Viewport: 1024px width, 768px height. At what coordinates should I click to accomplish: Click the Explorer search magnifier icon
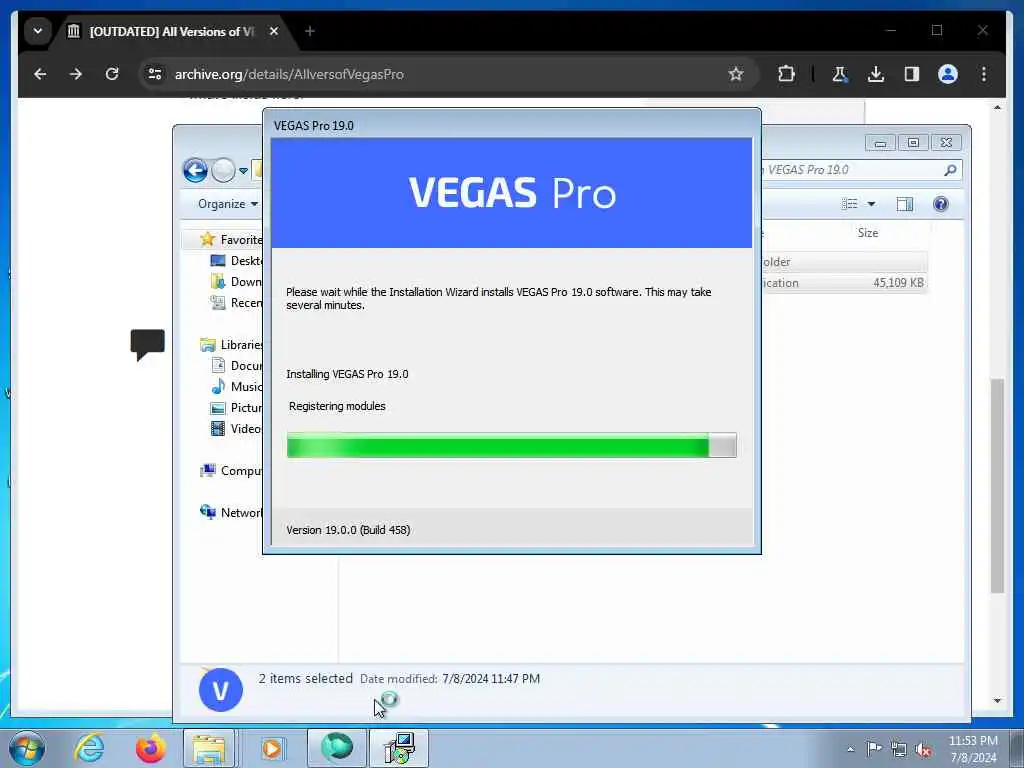[950, 170]
